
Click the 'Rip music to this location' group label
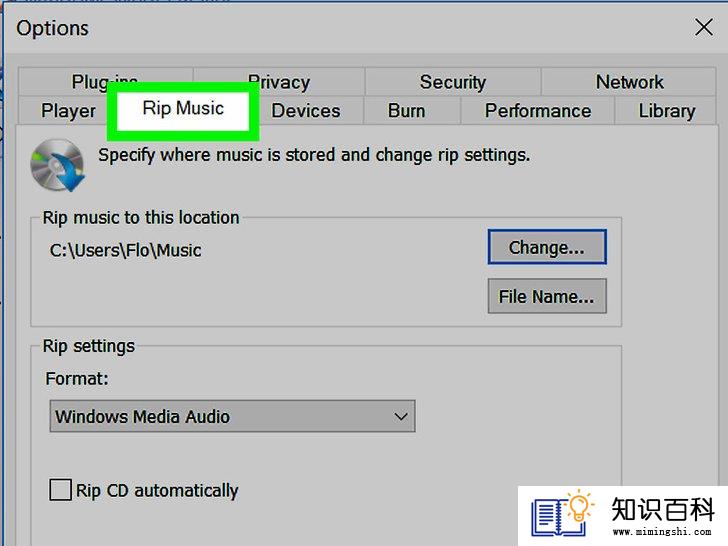[x=141, y=217]
